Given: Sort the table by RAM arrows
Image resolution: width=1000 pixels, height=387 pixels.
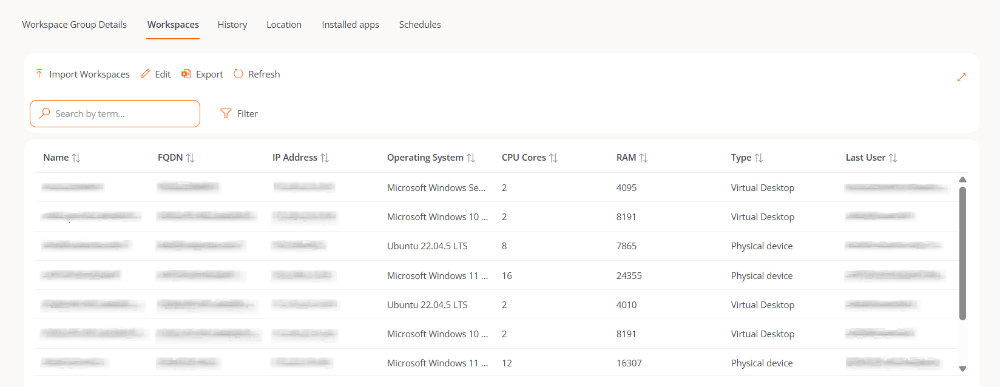Looking at the screenshot, I should [643, 158].
